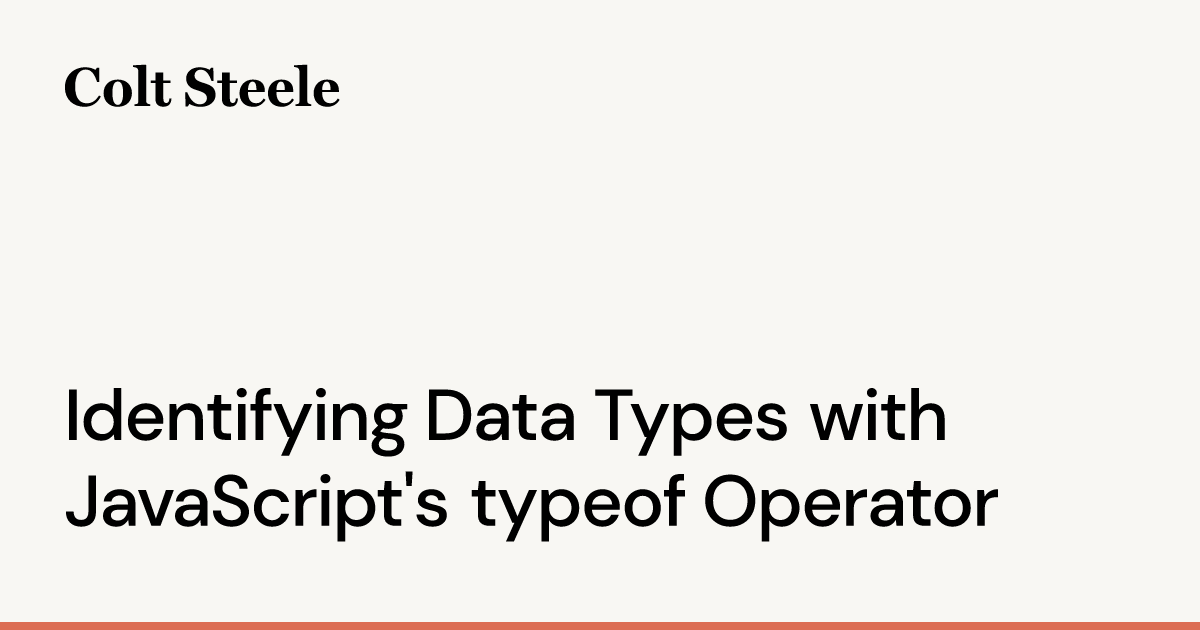This screenshot has width=1200, height=630.
Task: Click the capital C of Colt
Action: (83, 88)
